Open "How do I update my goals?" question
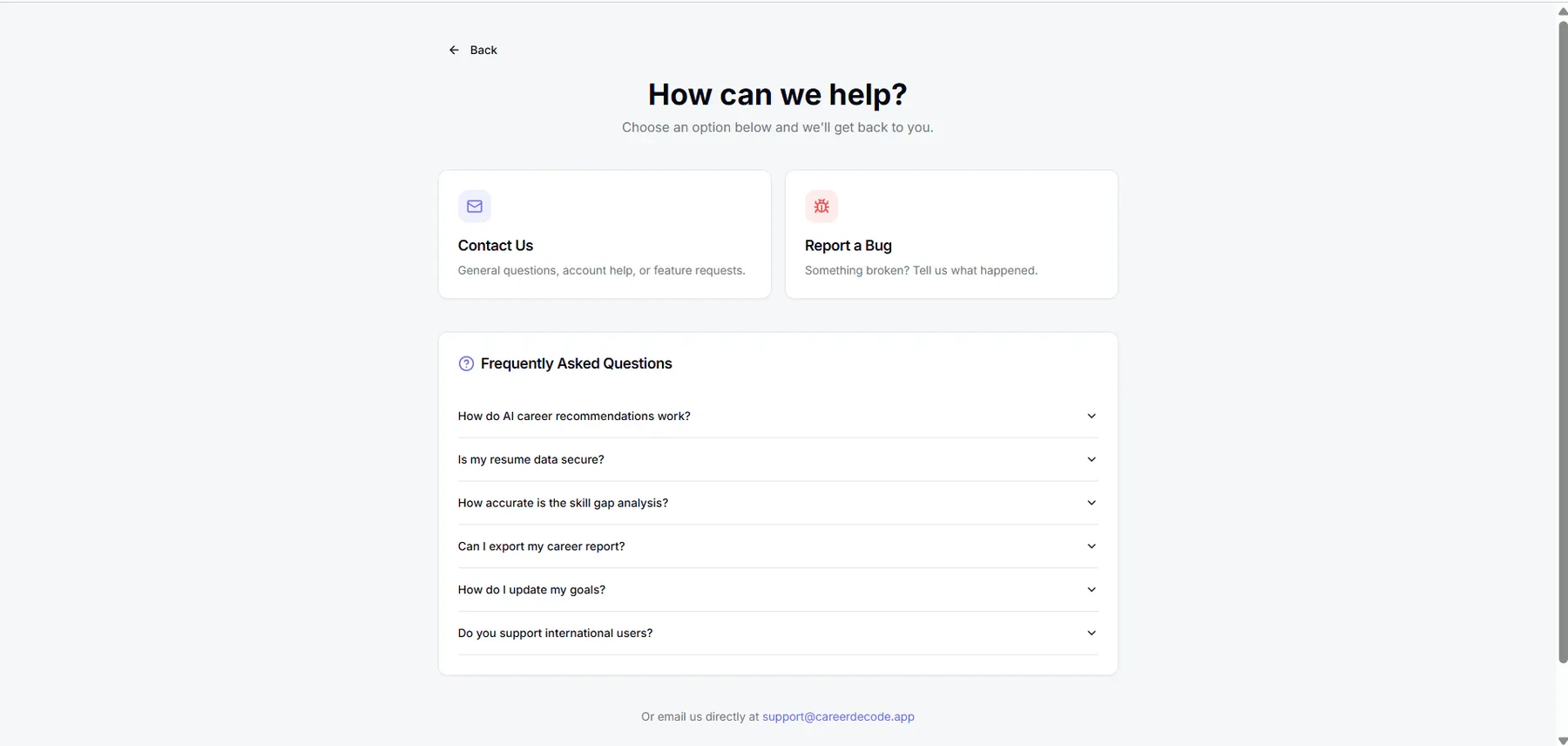Viewport: 1568px width, 746px height. 778,590
